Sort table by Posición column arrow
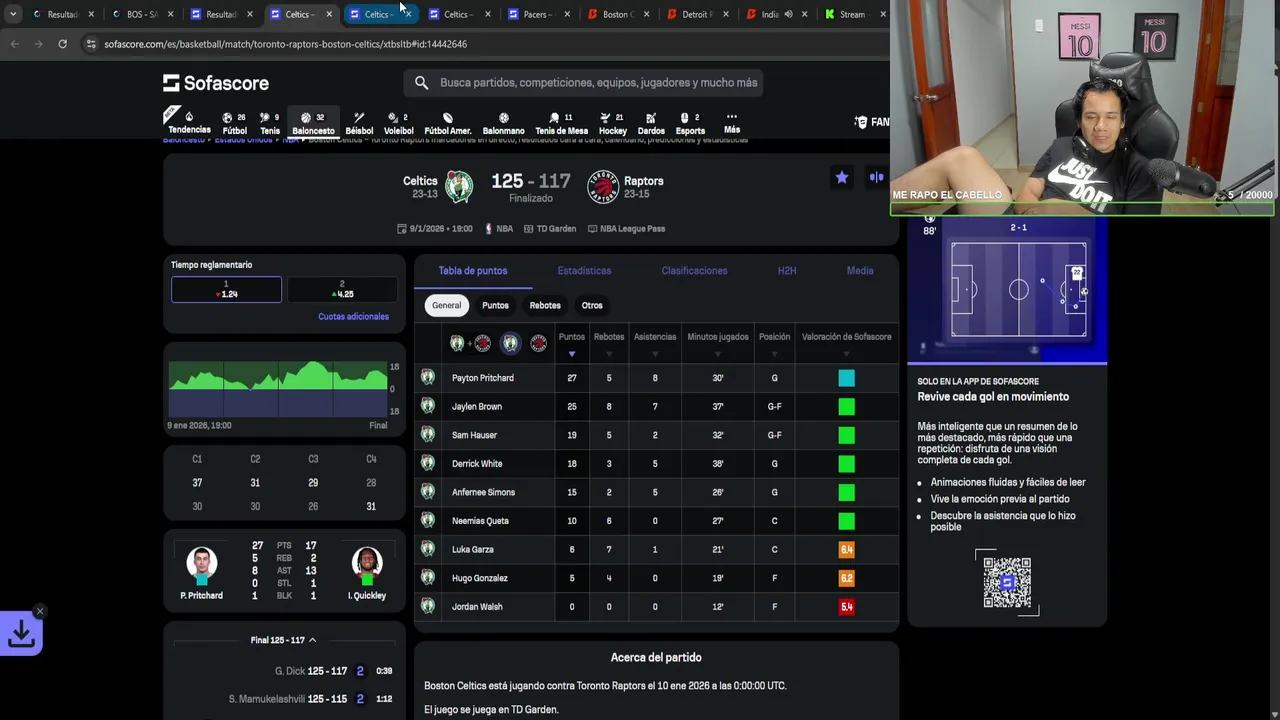1280x720 pixels. point(774,354)
